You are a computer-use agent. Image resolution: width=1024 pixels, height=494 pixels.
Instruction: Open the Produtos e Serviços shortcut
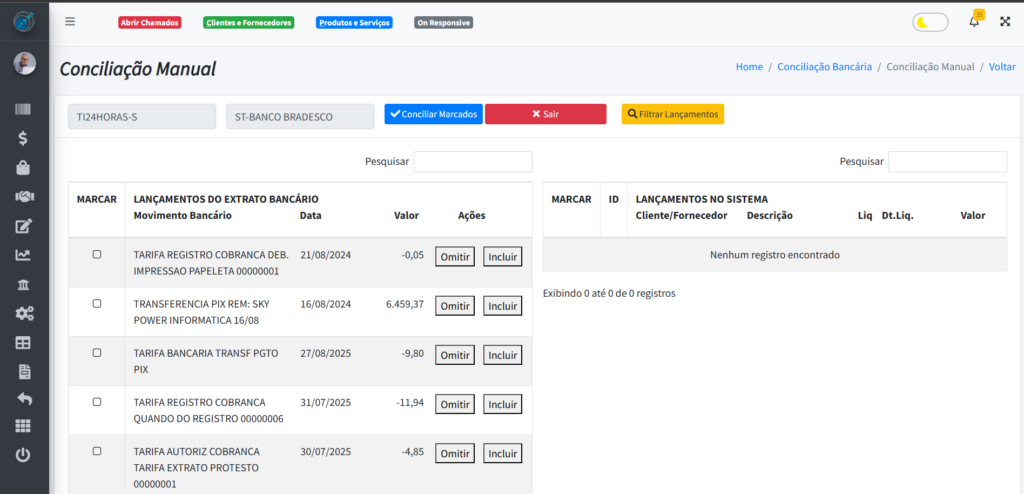[354, 22]
